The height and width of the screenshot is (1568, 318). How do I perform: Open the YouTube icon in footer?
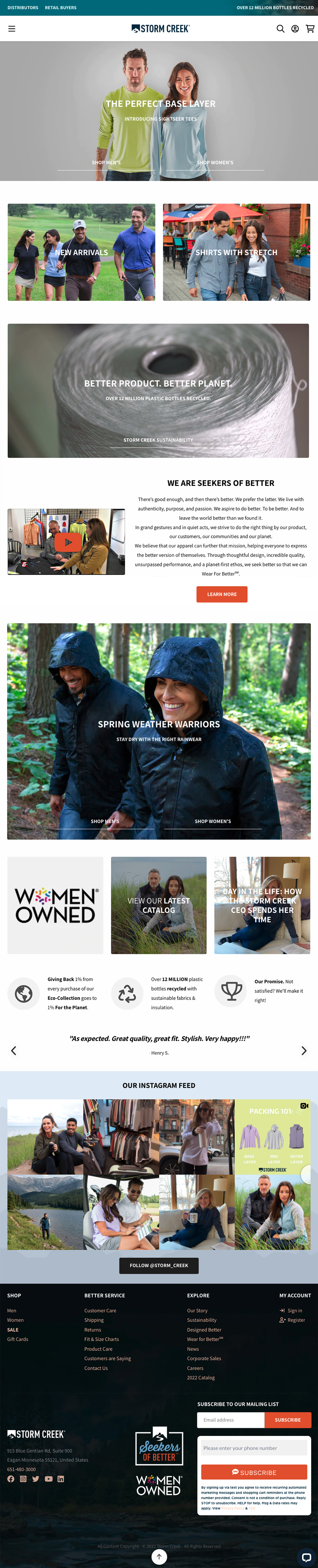49,1479
